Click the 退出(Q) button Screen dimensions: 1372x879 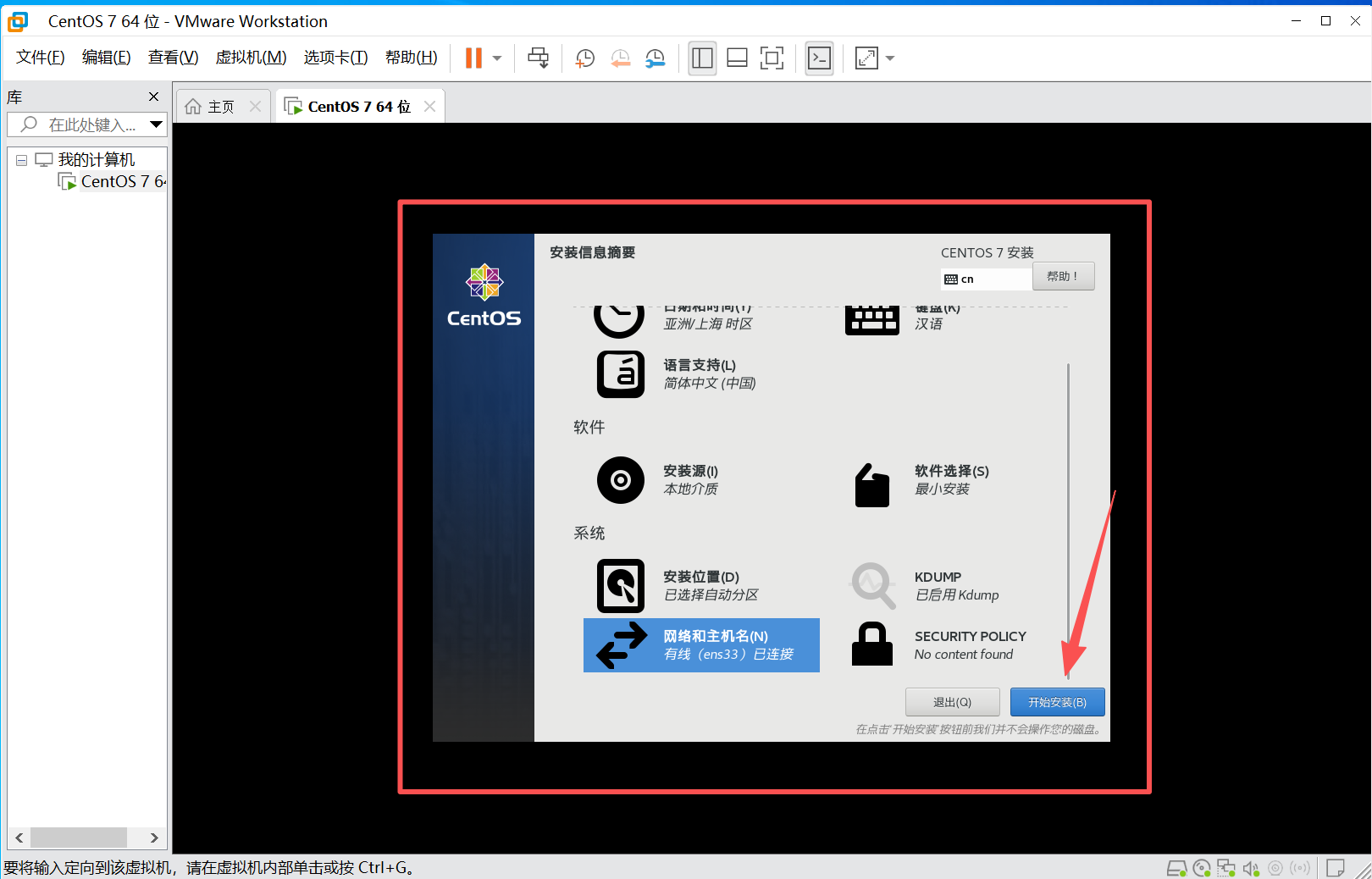click(952, 702)
